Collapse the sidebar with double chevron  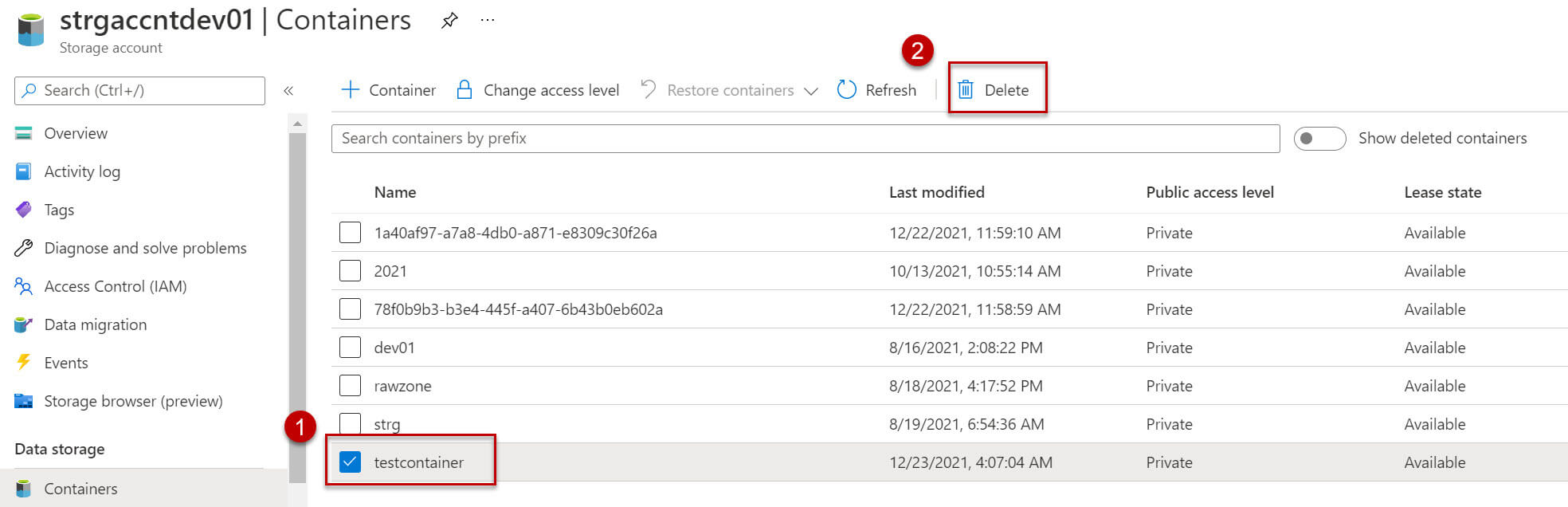pyautogui.click(x=288, y=91)
